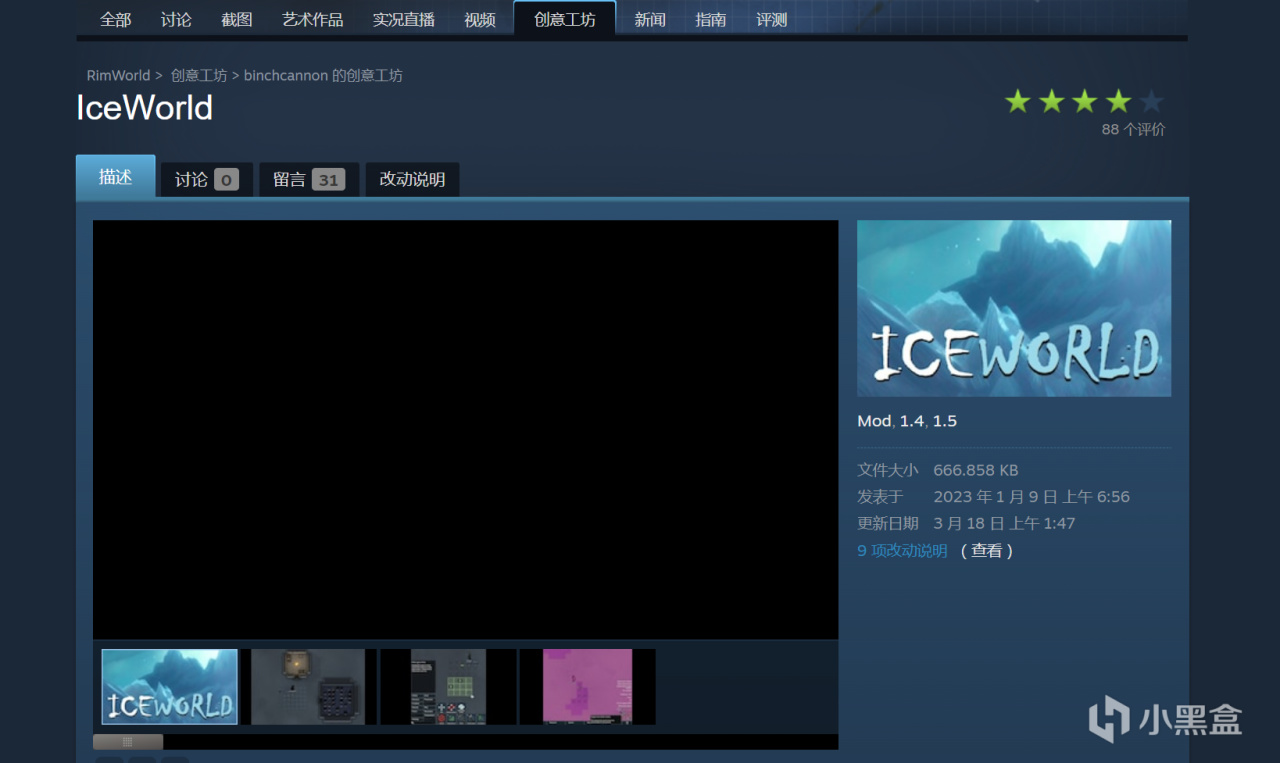1280x763 pixels.
Task: Open the 留言 31 comments tab
Action: coord(309,180)
